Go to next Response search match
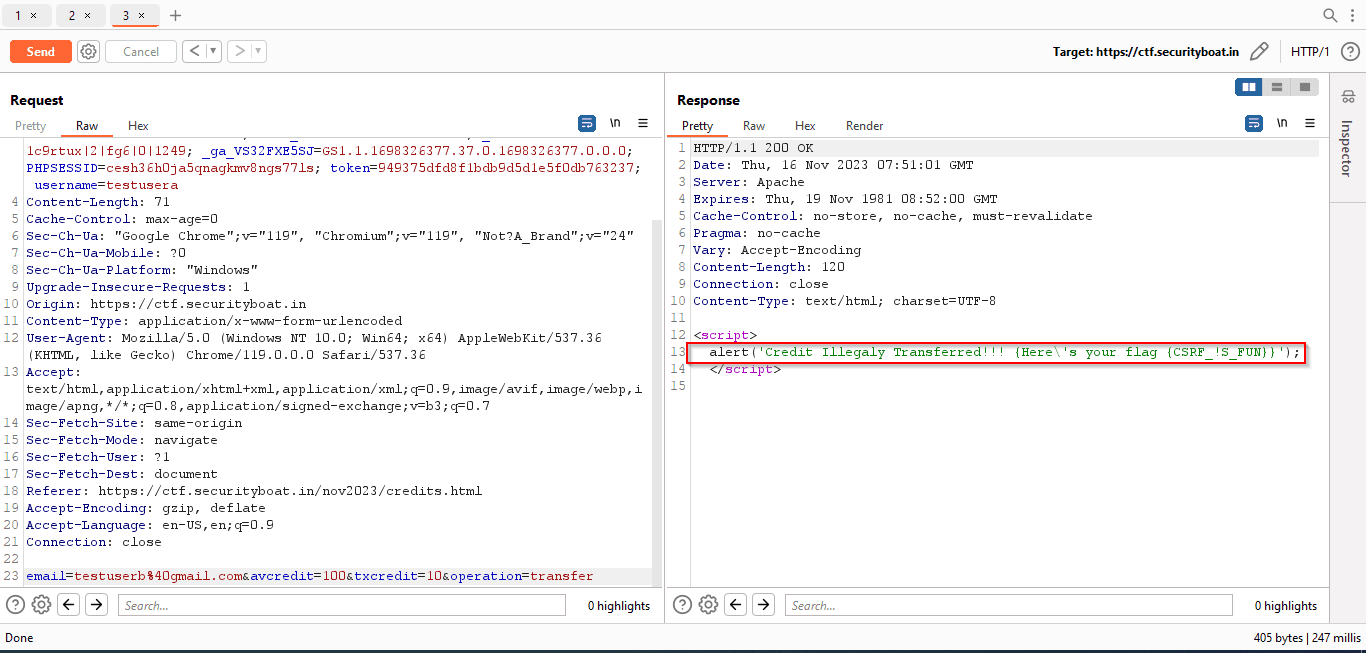This screenshot has width=1366, height=653. tap(764, 604)
